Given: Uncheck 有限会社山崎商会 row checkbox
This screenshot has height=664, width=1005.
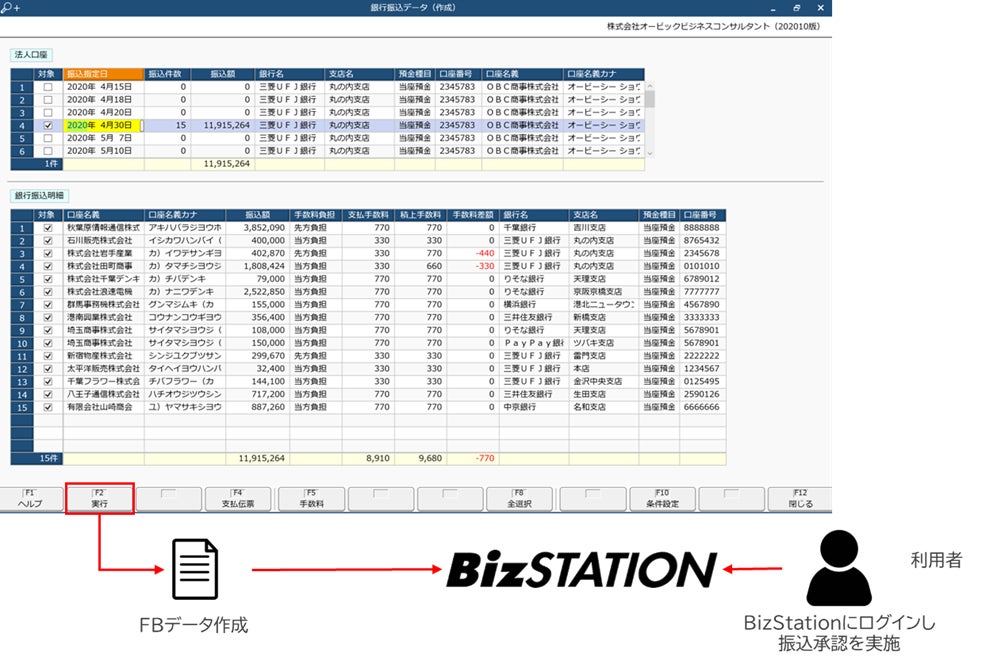Looking at the screenshot, I should click(x=48, y=407).
